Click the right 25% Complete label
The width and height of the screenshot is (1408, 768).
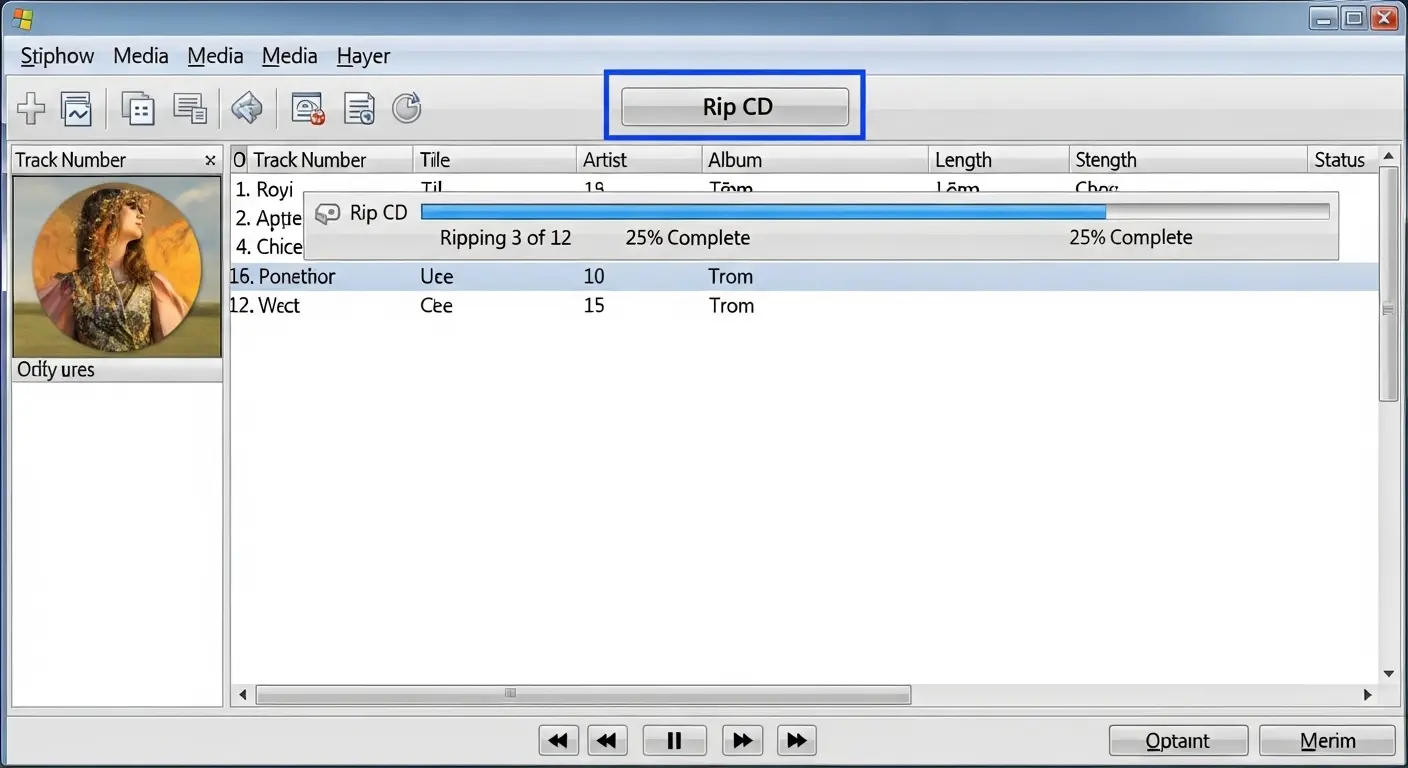point(1131,238)
